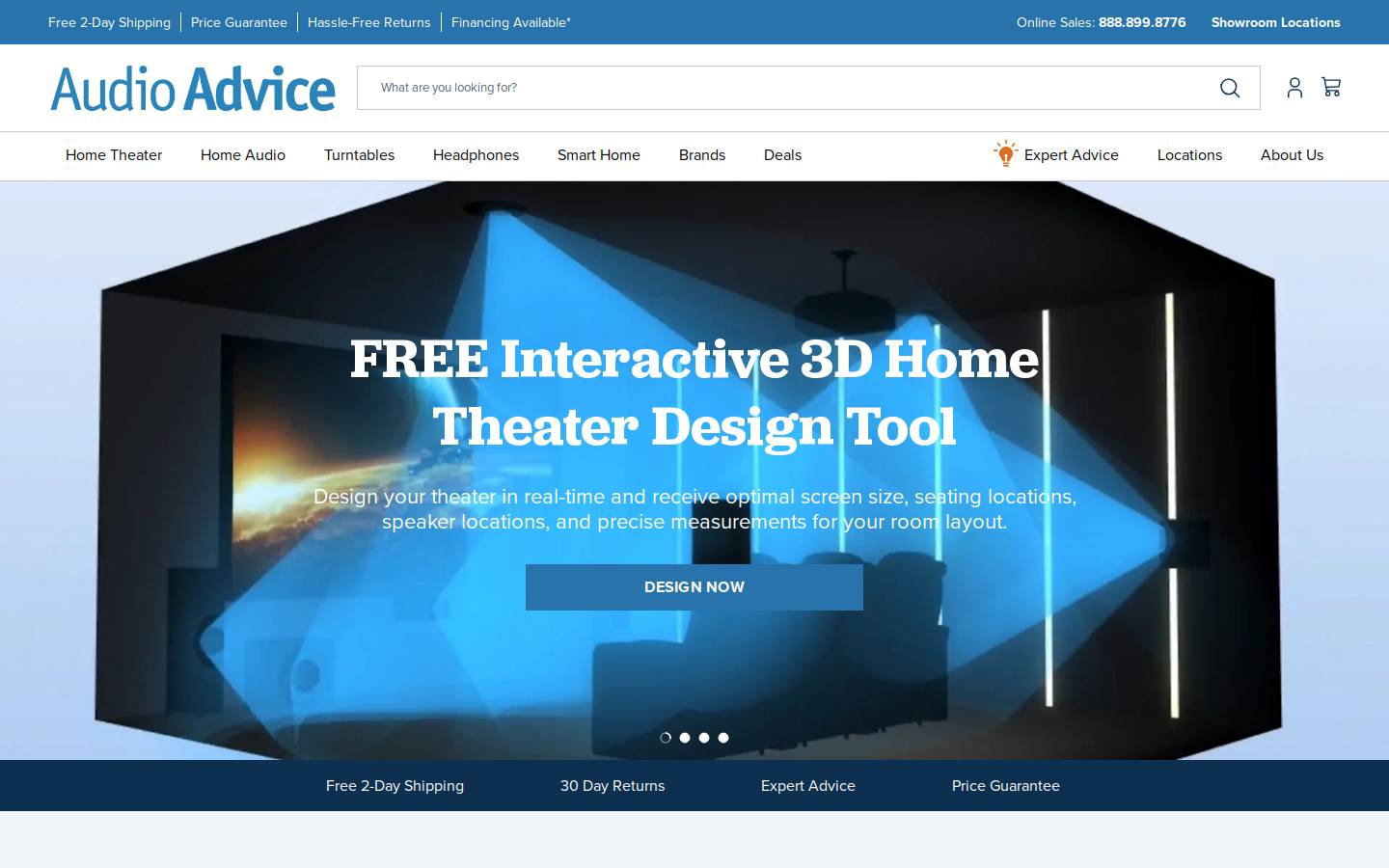Open the Home Audio menu
The width and height of the screenshot is (1389, 868).
[243, 155]
